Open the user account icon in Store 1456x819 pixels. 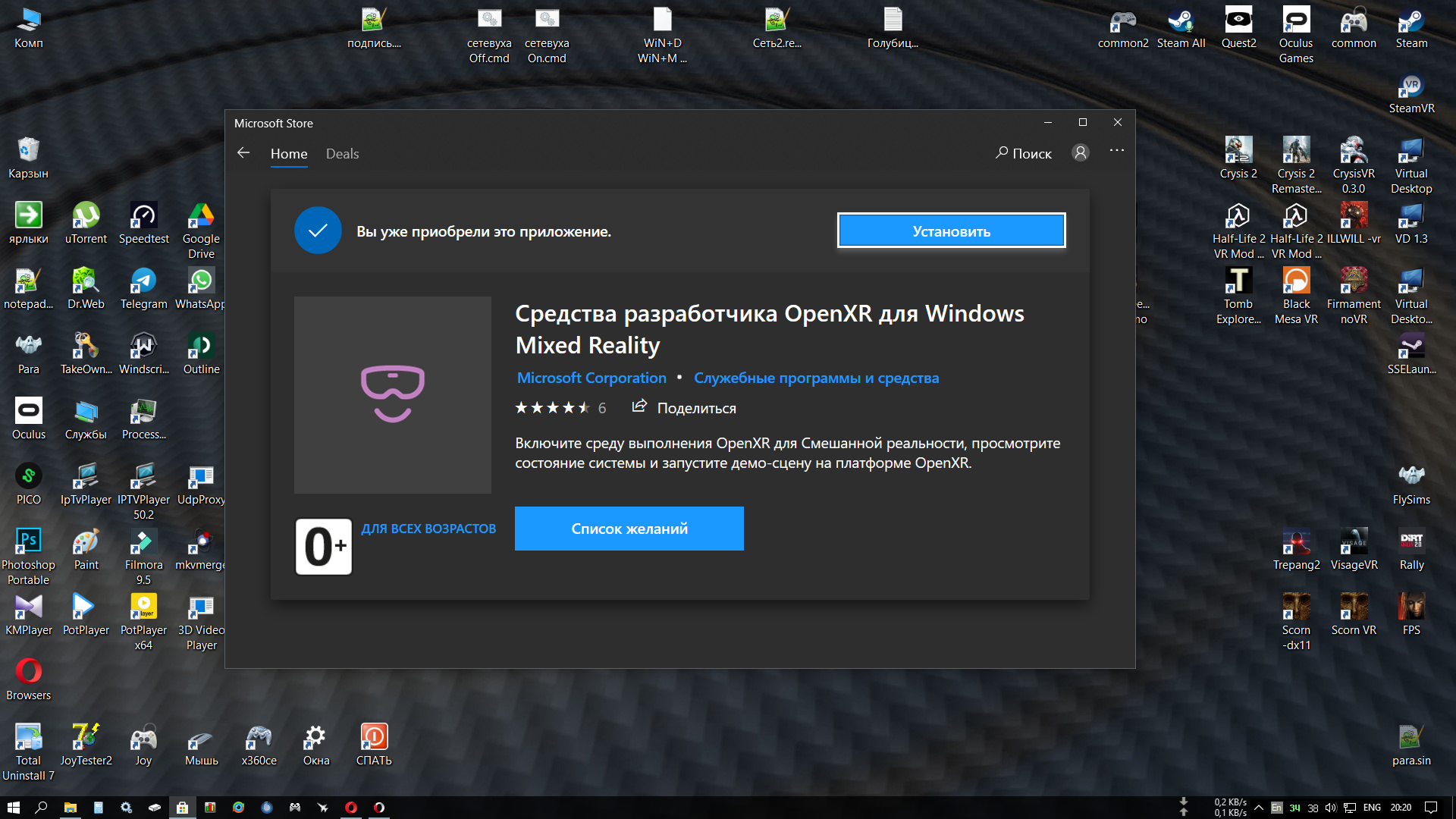(x=1081, y=153)
